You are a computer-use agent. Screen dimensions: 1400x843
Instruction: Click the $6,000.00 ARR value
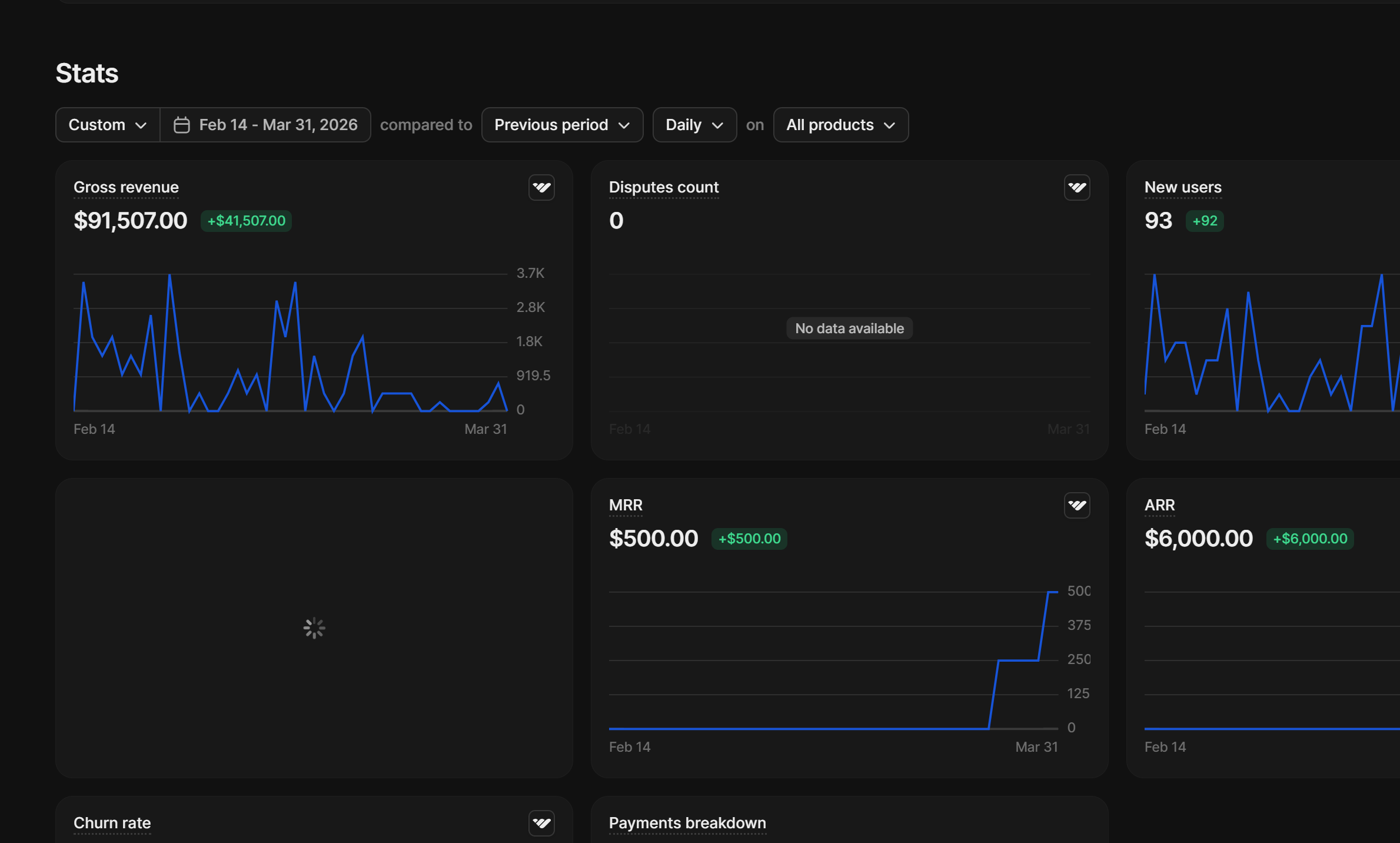(x=1198, y=539)
